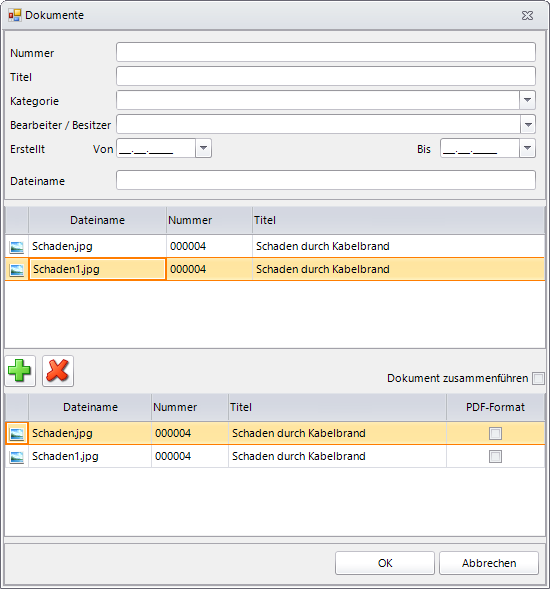Confirm with the OK button
The image size is (550, 589).
[385, 563]
